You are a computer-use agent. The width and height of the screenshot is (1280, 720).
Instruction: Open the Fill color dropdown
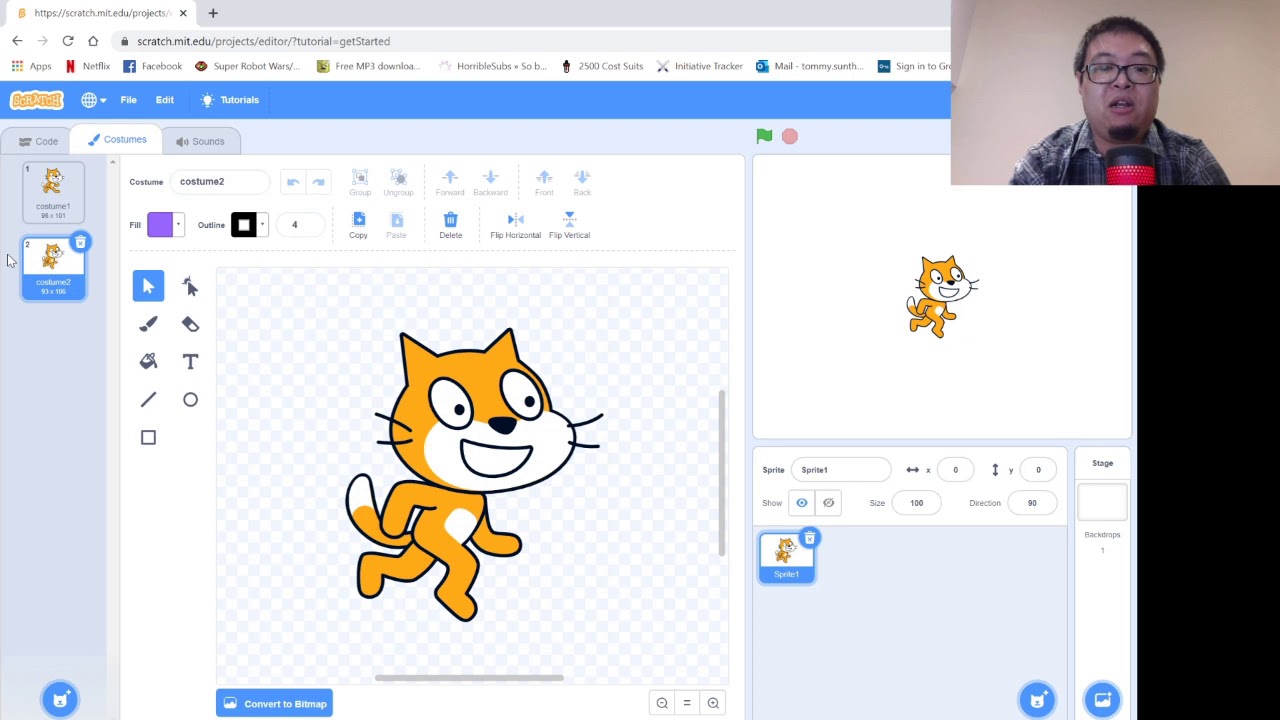click(x=178, y=225)
